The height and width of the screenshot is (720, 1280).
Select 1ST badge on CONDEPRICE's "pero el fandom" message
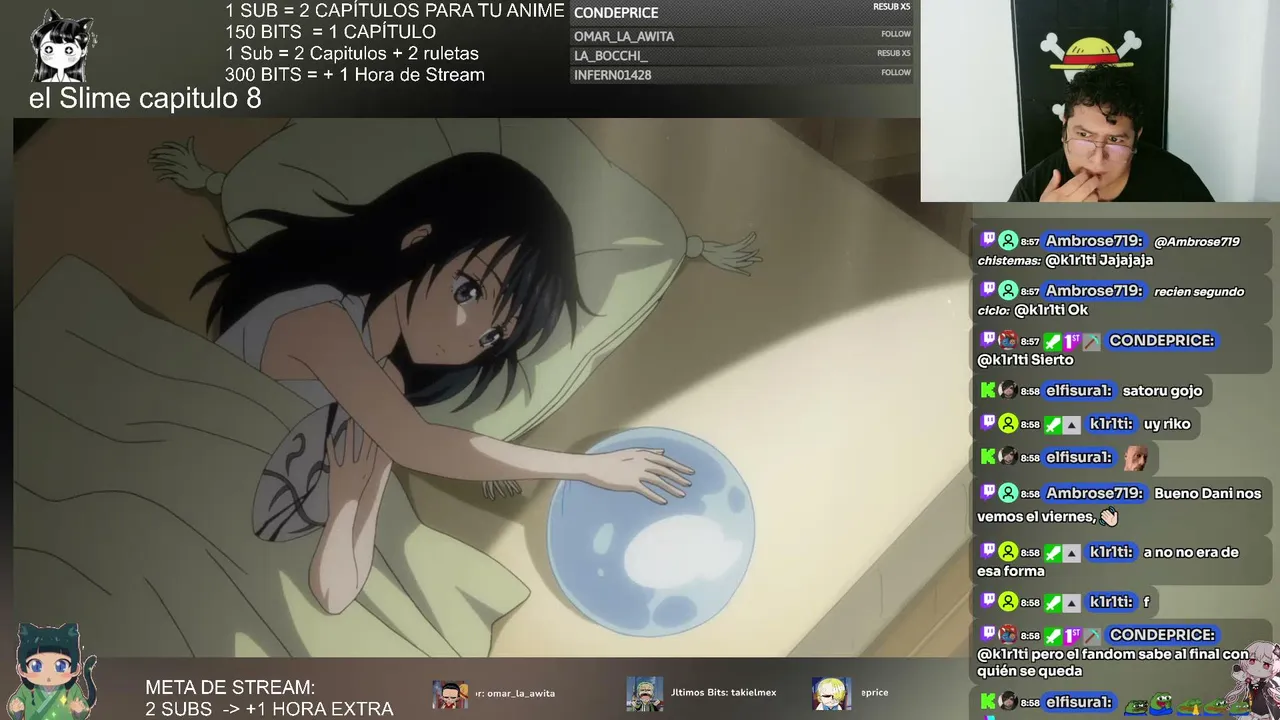click(x=1071, y=635)
